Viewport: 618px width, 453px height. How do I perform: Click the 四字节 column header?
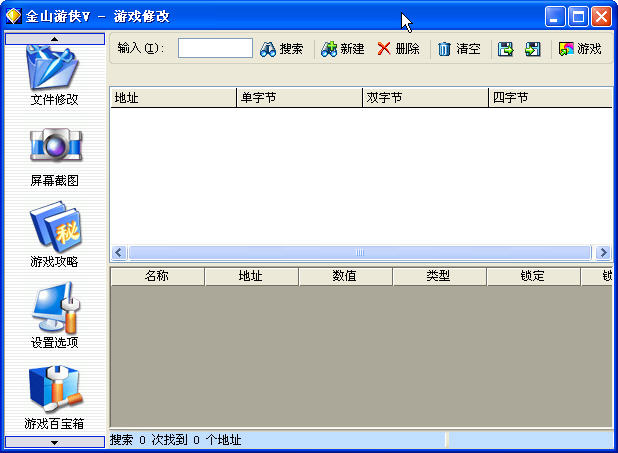(x=548, y=98)
